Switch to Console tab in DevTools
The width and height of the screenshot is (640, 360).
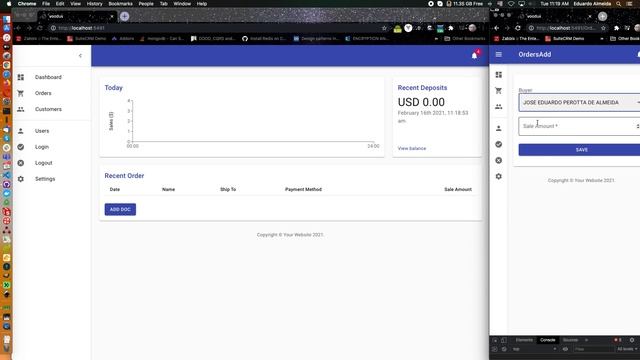point(548,340)
